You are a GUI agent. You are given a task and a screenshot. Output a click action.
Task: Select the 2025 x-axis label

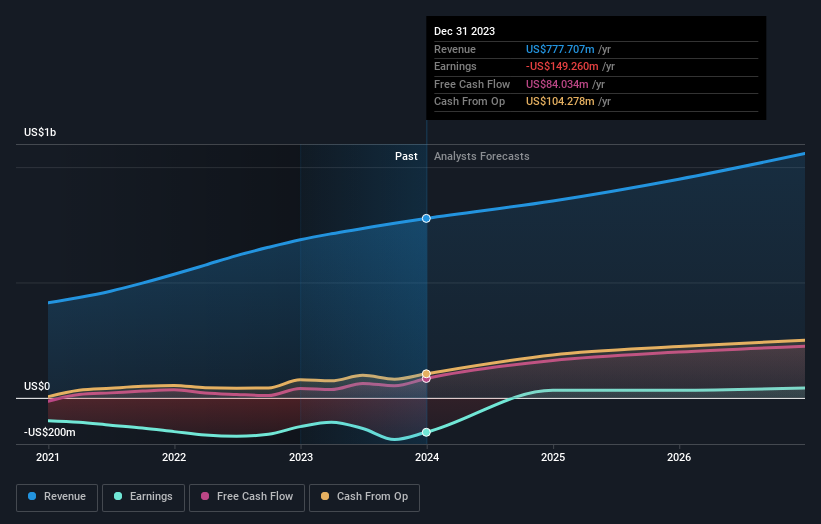pos(553,458)
